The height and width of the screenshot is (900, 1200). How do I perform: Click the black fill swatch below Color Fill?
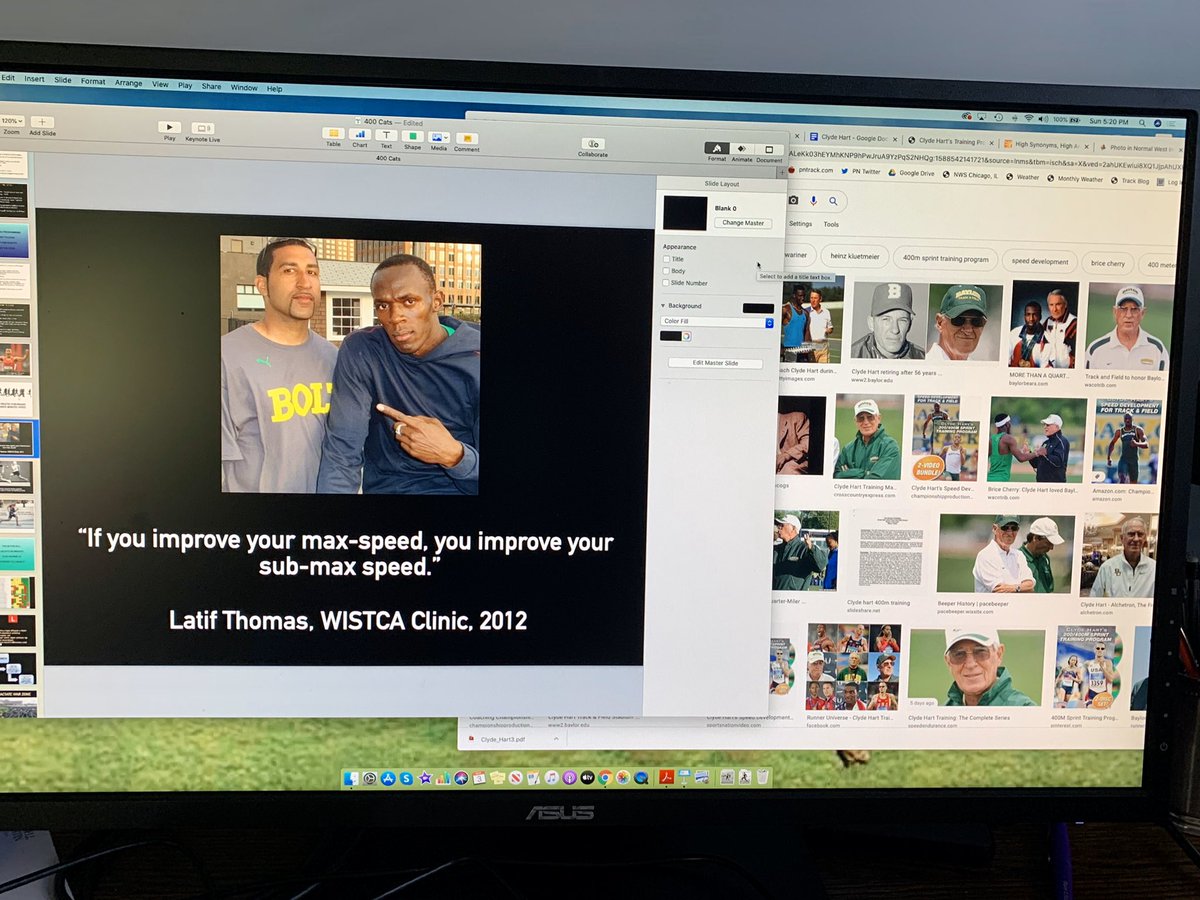click(x=670, y=336)
